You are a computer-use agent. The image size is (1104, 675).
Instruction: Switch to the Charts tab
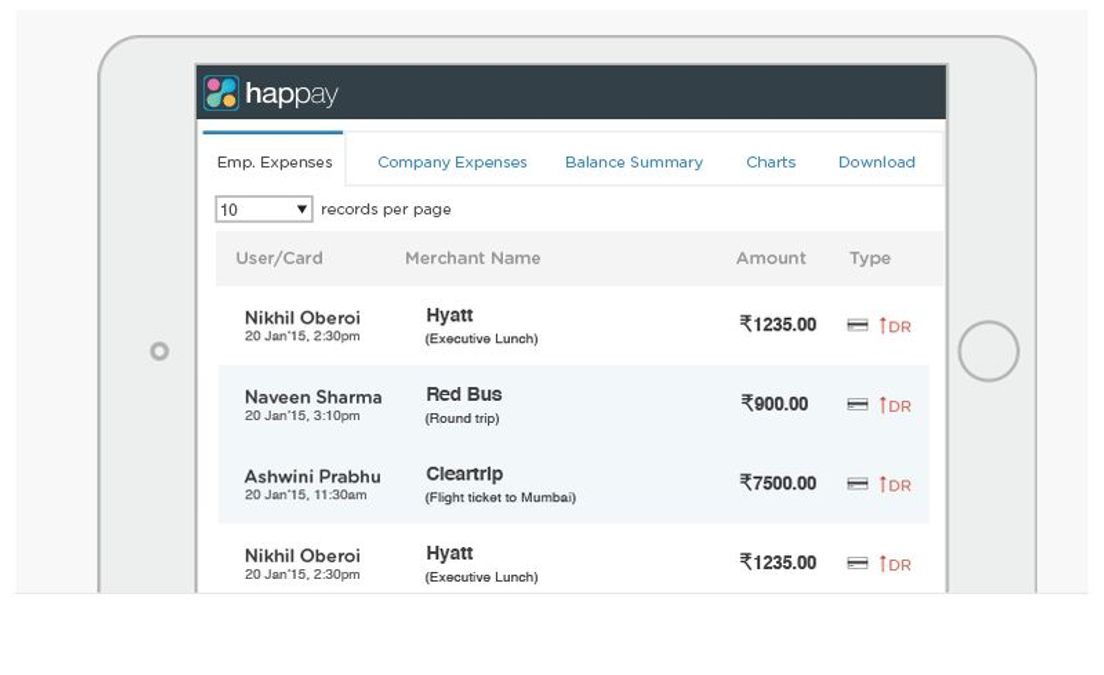click(770, 161)
